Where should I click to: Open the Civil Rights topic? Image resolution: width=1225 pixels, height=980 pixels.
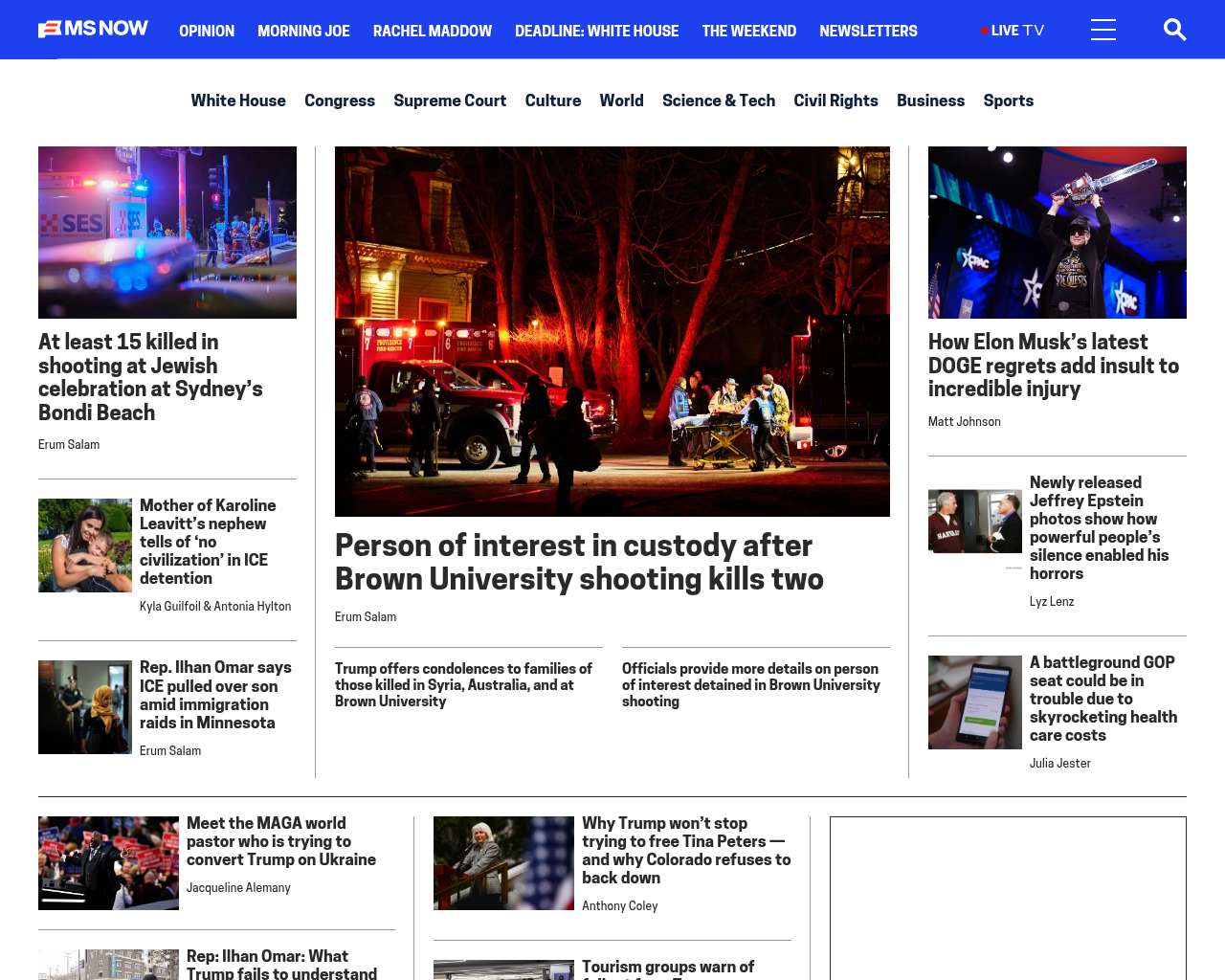click(835, 100)
